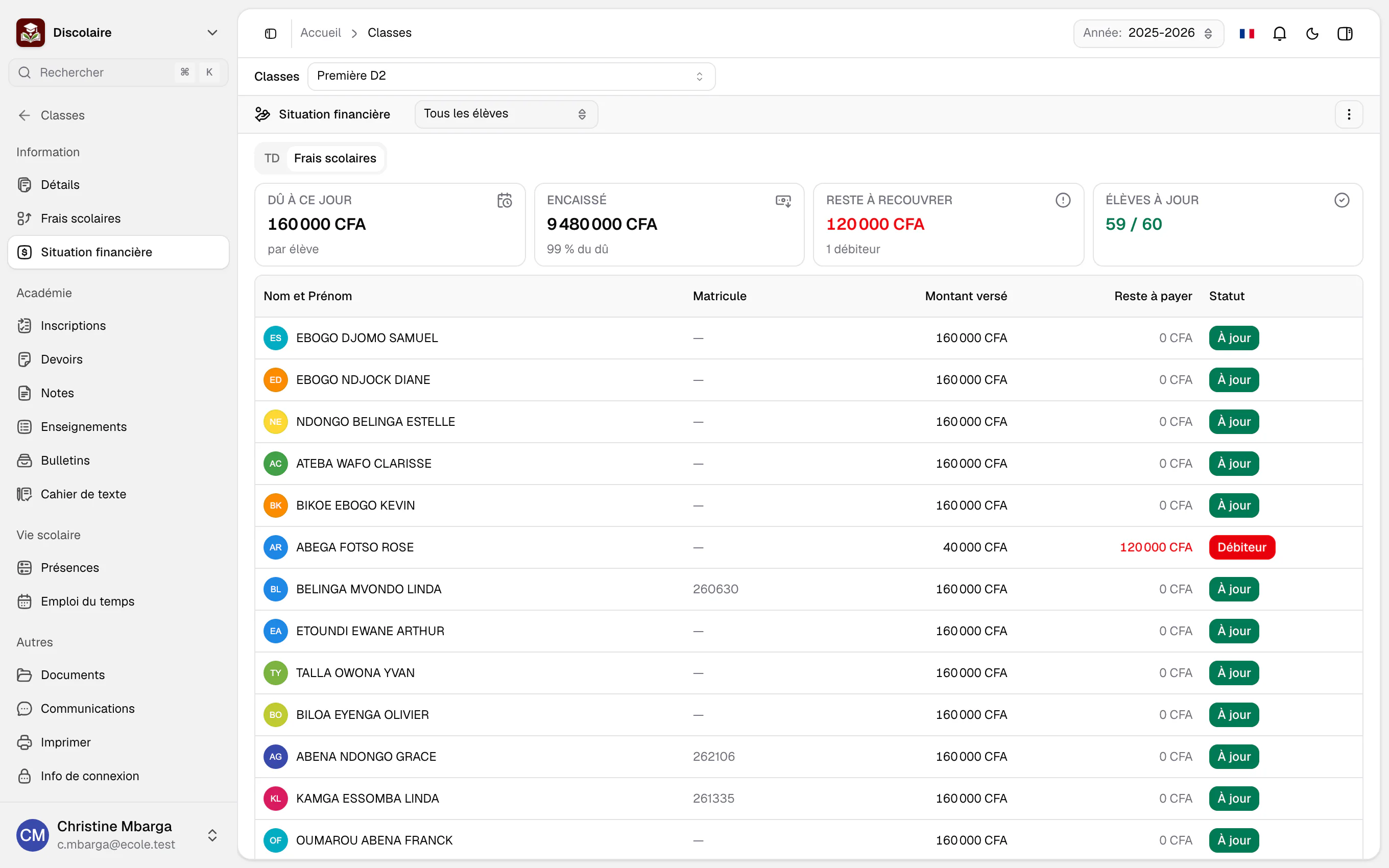1389x868 pixels.
Task: Go to Devoirs section
Action: [x=118, y=359]
